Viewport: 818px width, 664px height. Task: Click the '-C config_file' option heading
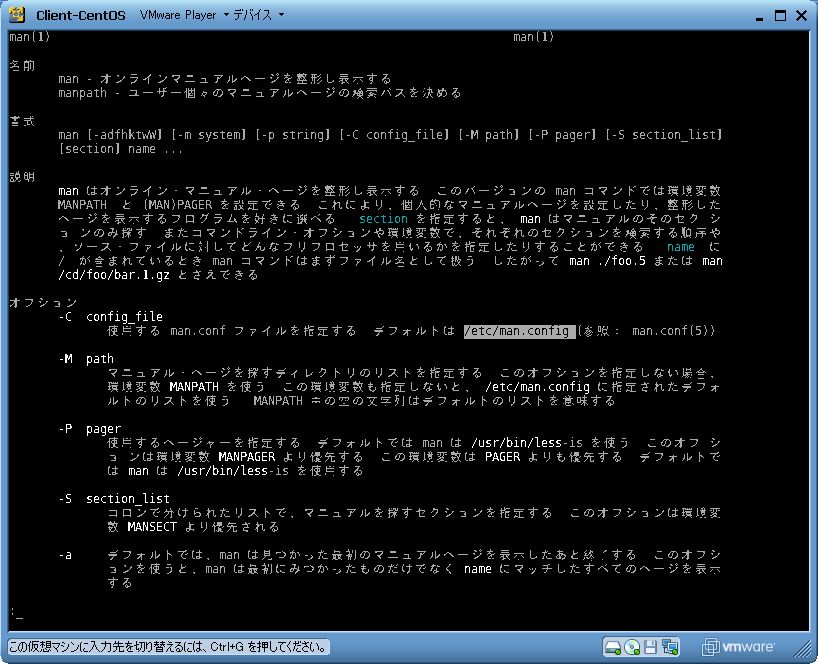(x=110, y=317)
